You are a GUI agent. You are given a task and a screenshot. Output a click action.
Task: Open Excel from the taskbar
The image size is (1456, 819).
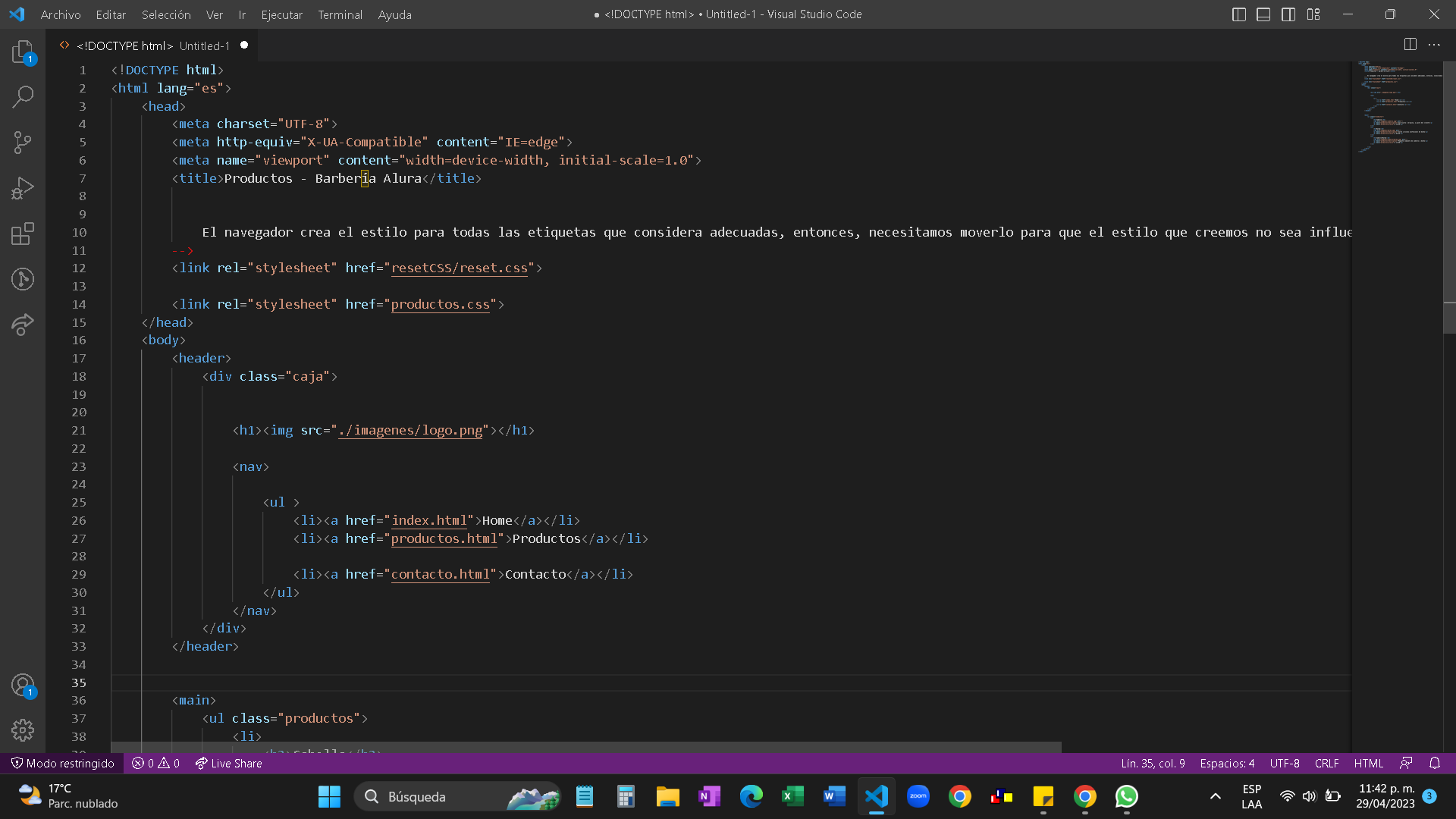coord(792,796)
